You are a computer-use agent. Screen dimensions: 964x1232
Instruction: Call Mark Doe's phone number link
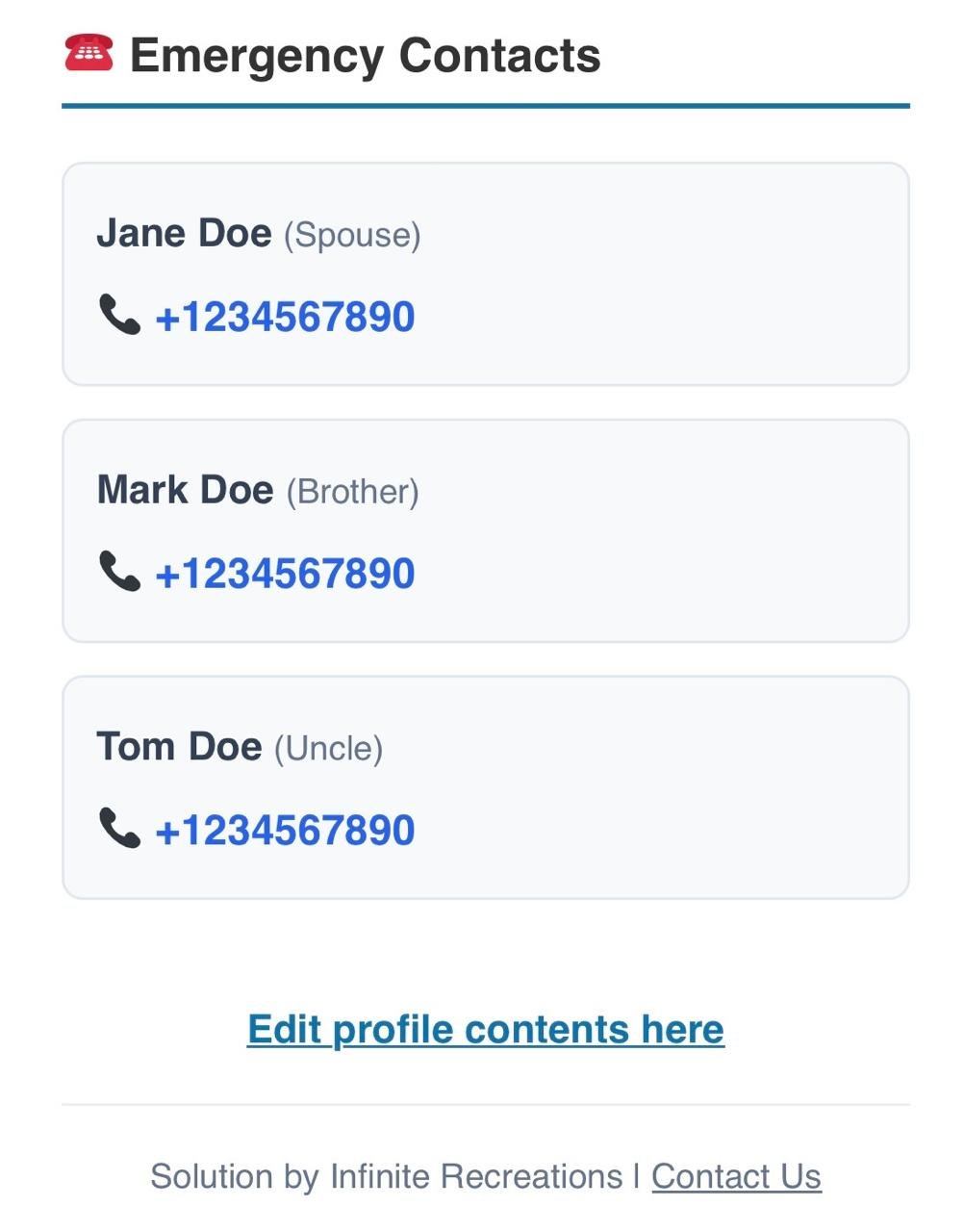[285, 574]
